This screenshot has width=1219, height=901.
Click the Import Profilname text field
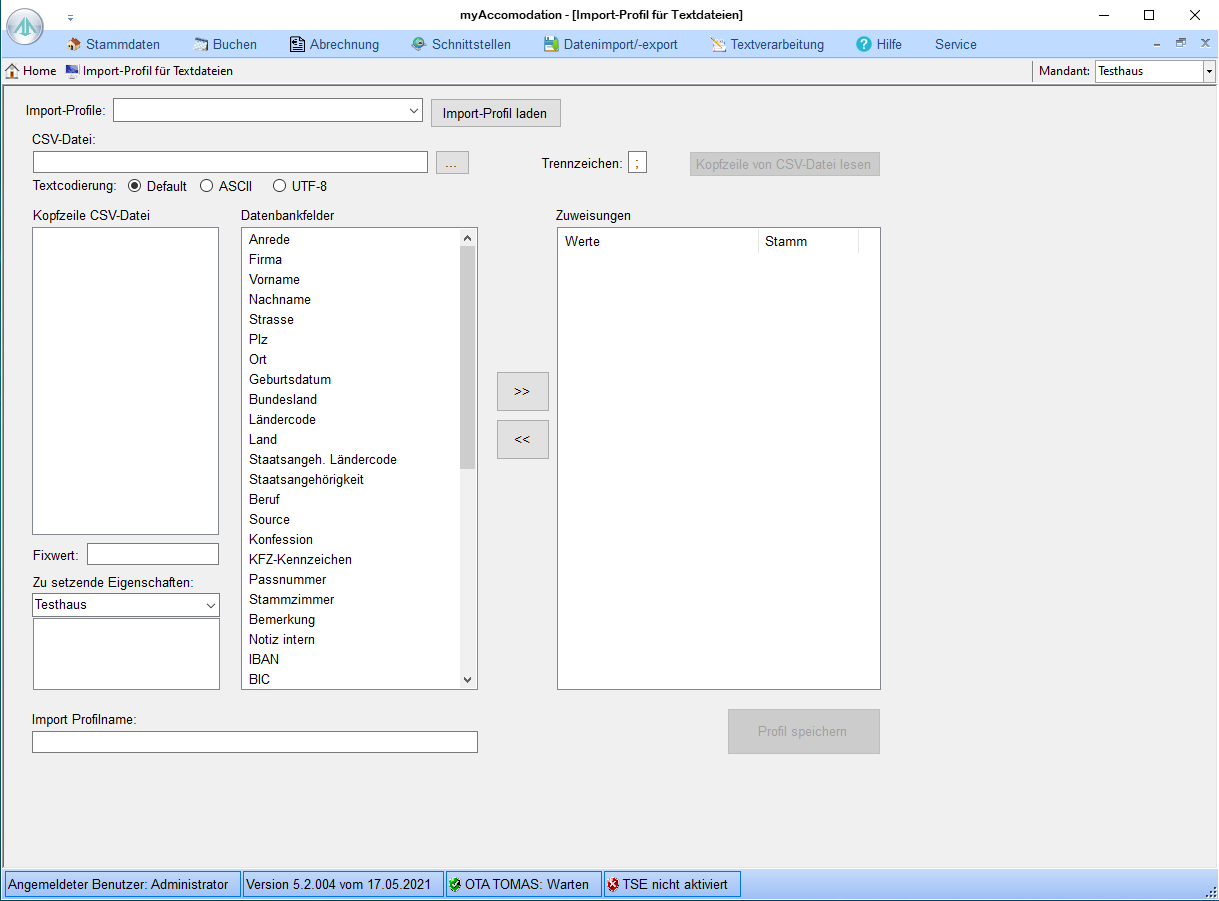click(x=254, y=742)
